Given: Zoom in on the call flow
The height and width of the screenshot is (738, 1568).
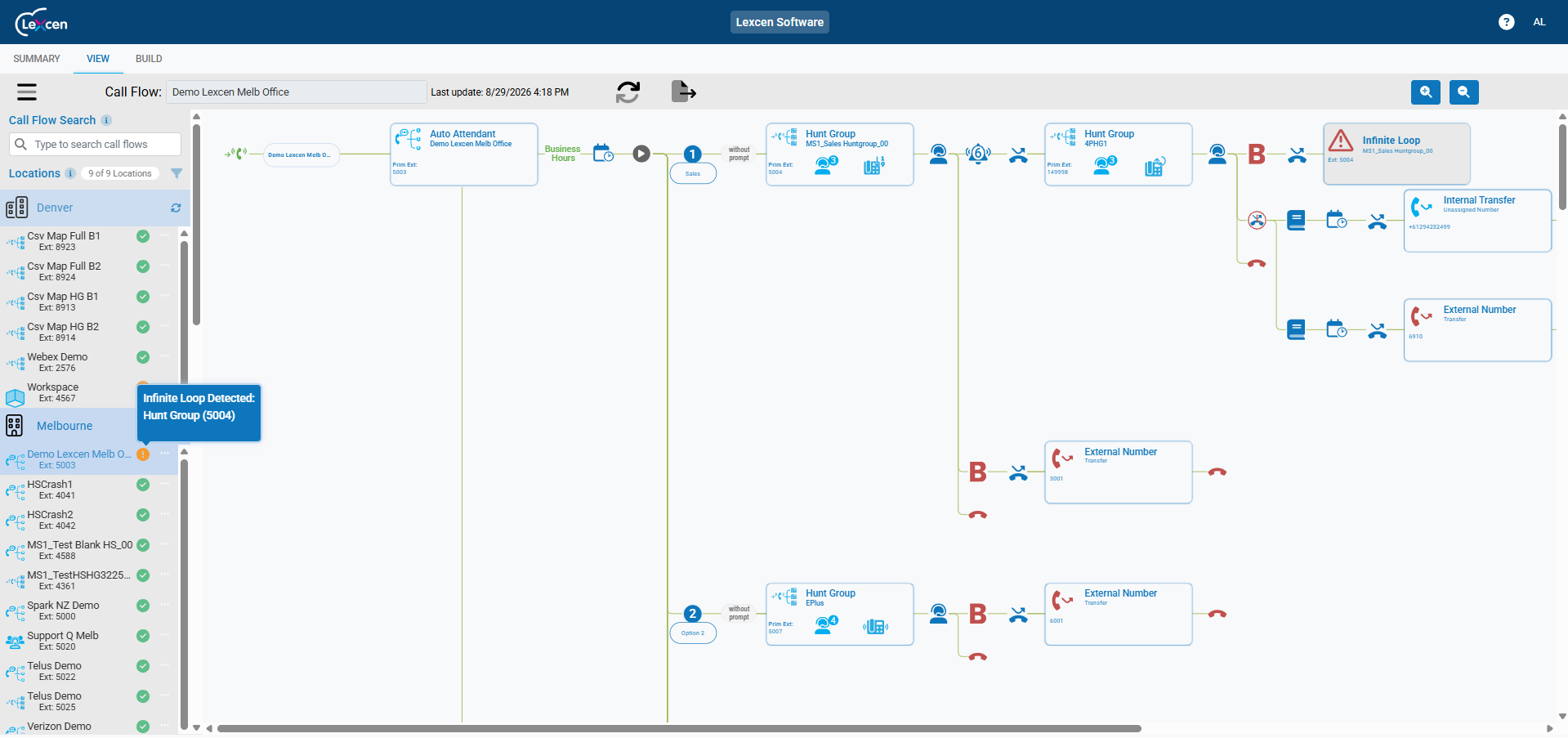Looking at the screenshot, I should pyautogui.click(x=1426, y=92).
